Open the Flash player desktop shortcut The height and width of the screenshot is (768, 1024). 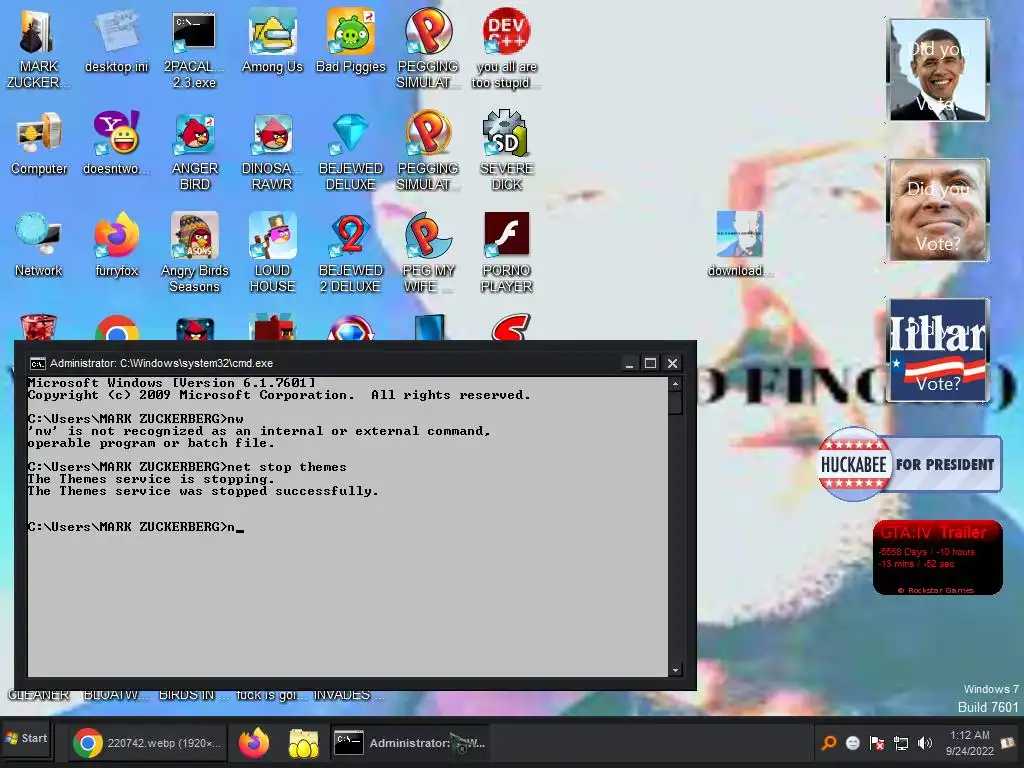[506, 253]
